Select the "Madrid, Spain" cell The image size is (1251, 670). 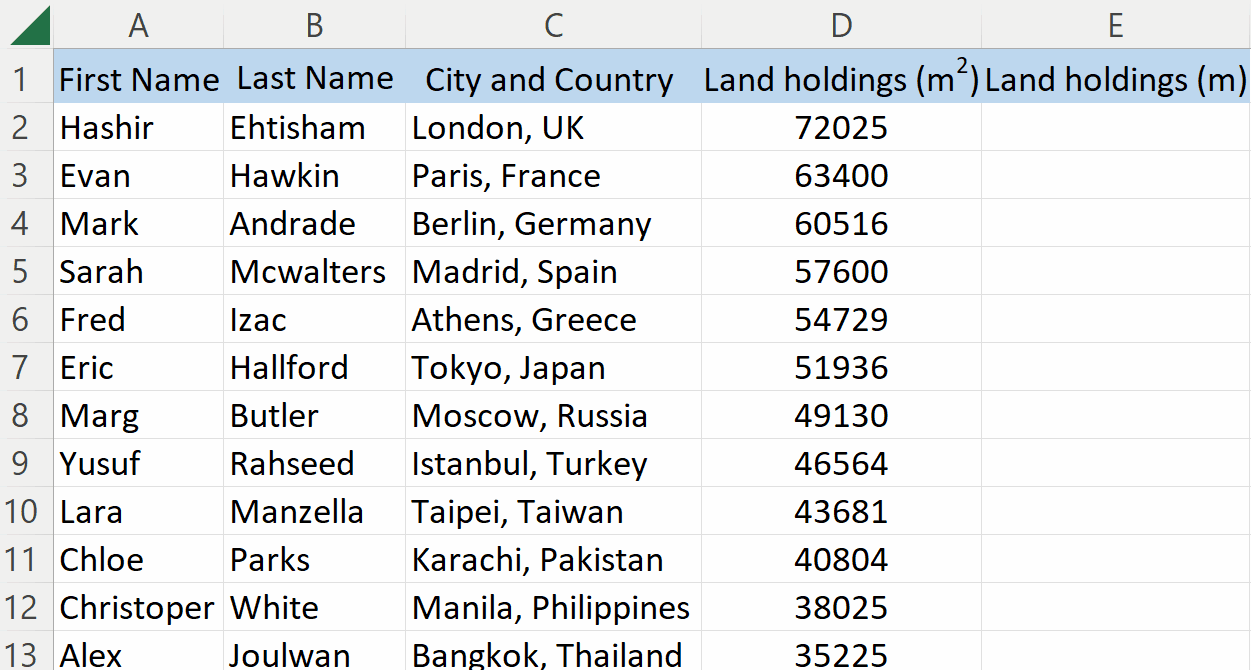pos(553,271)
